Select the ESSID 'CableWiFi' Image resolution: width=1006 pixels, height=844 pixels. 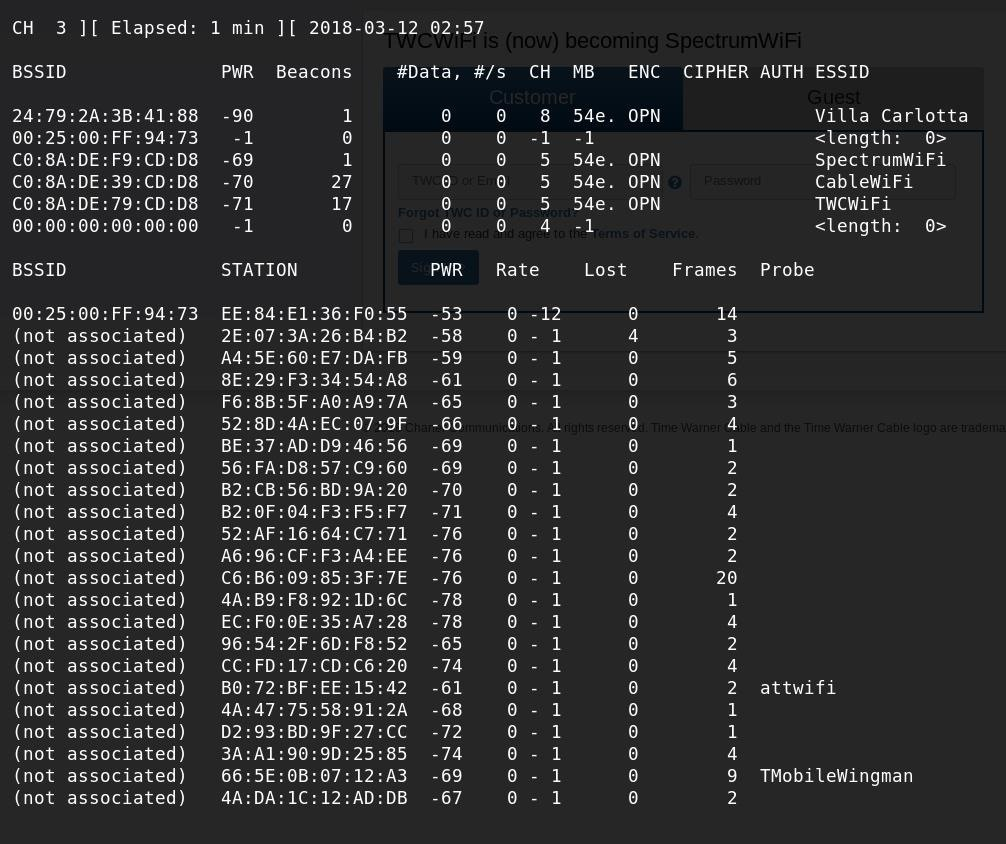[x=864, y=182]
